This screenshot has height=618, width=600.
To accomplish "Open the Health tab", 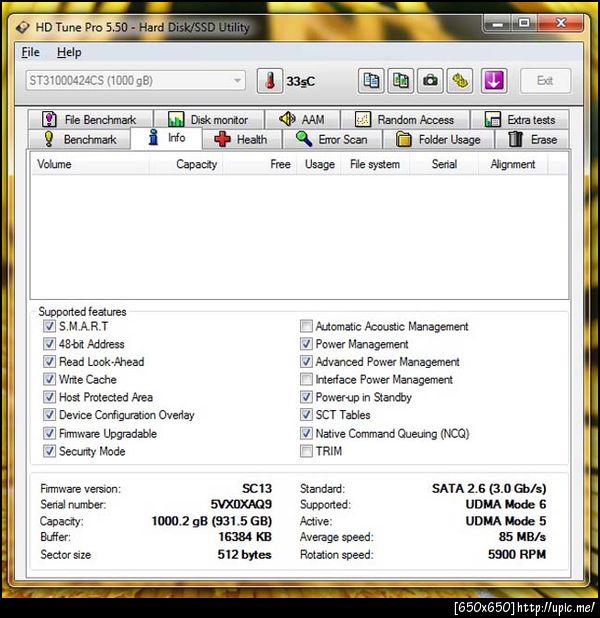I will pos(242,140).
